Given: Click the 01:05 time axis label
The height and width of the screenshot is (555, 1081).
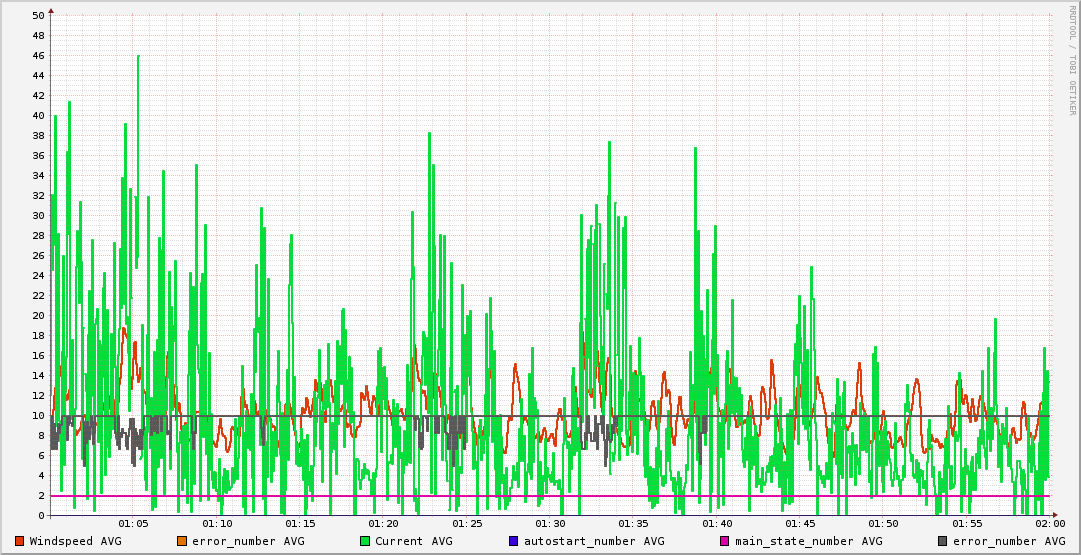Looking at the screenshot, I should pyautogui.click(x=133, y=524).
